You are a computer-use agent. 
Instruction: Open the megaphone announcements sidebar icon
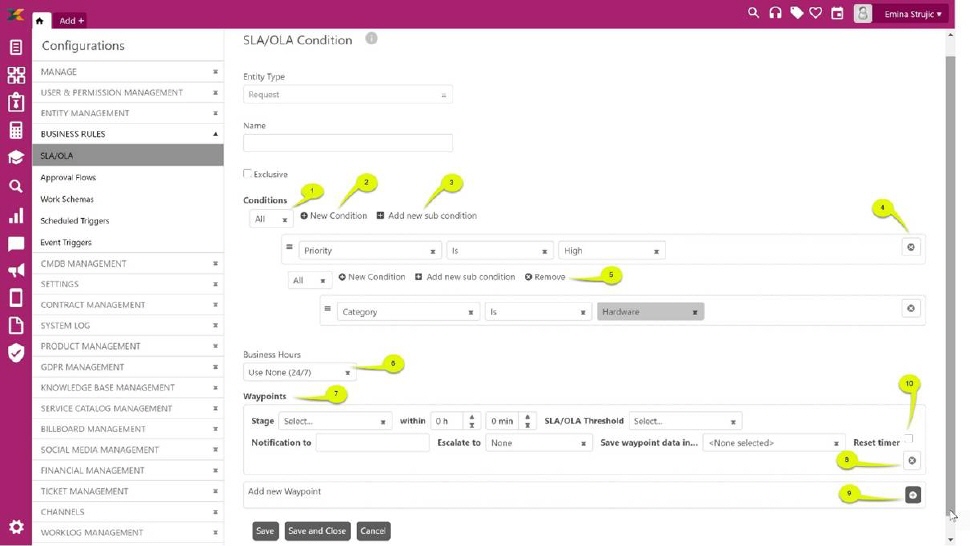click(x=16, y=271)
